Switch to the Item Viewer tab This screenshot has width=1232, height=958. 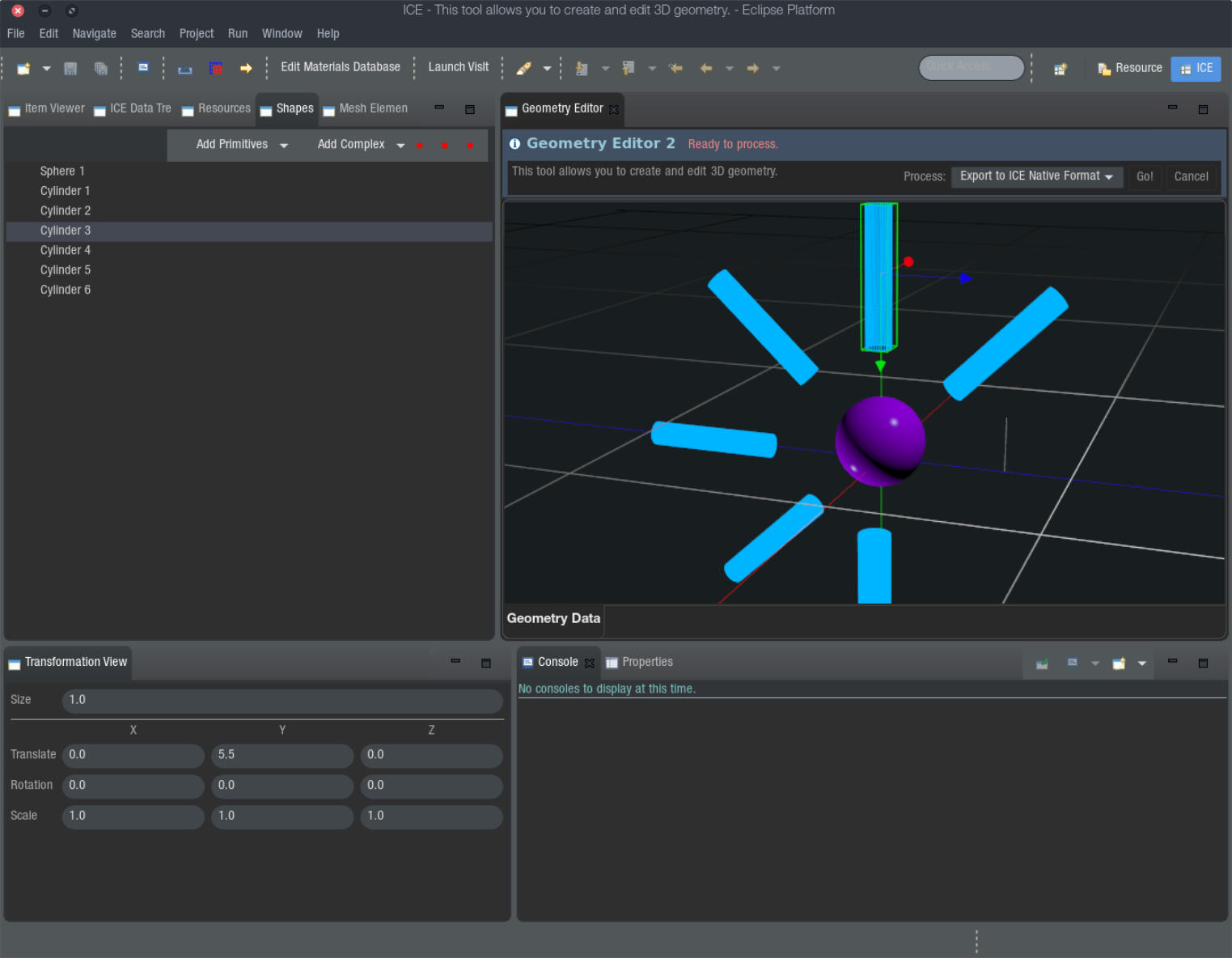coord(47,108)
